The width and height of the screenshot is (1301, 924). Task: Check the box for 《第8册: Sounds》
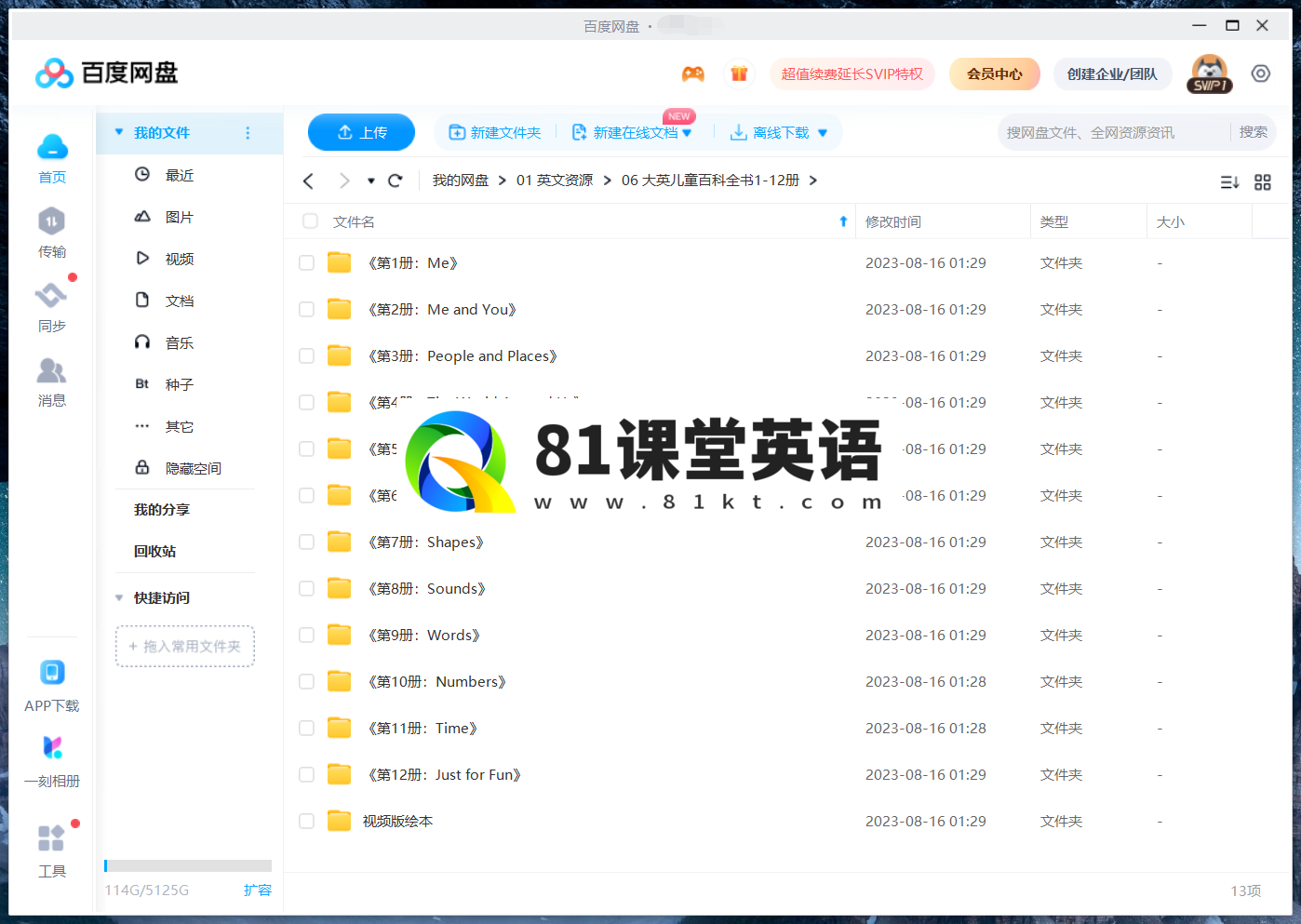pos(306,589)
